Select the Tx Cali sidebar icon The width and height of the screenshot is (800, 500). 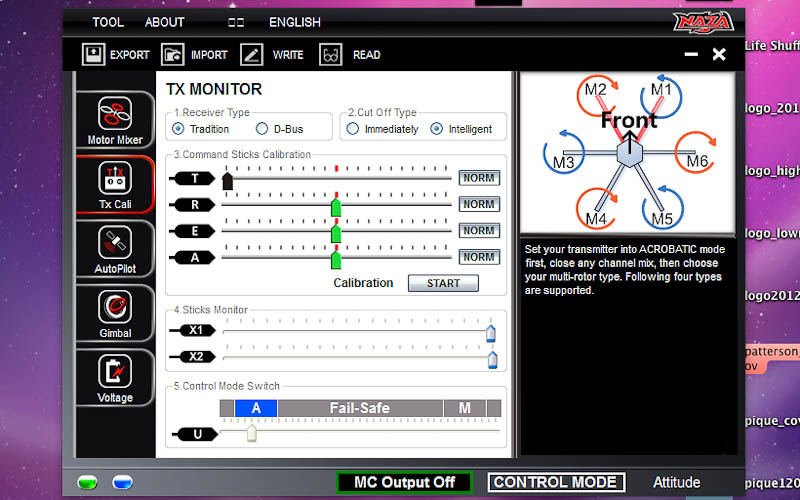click(115, 179)
